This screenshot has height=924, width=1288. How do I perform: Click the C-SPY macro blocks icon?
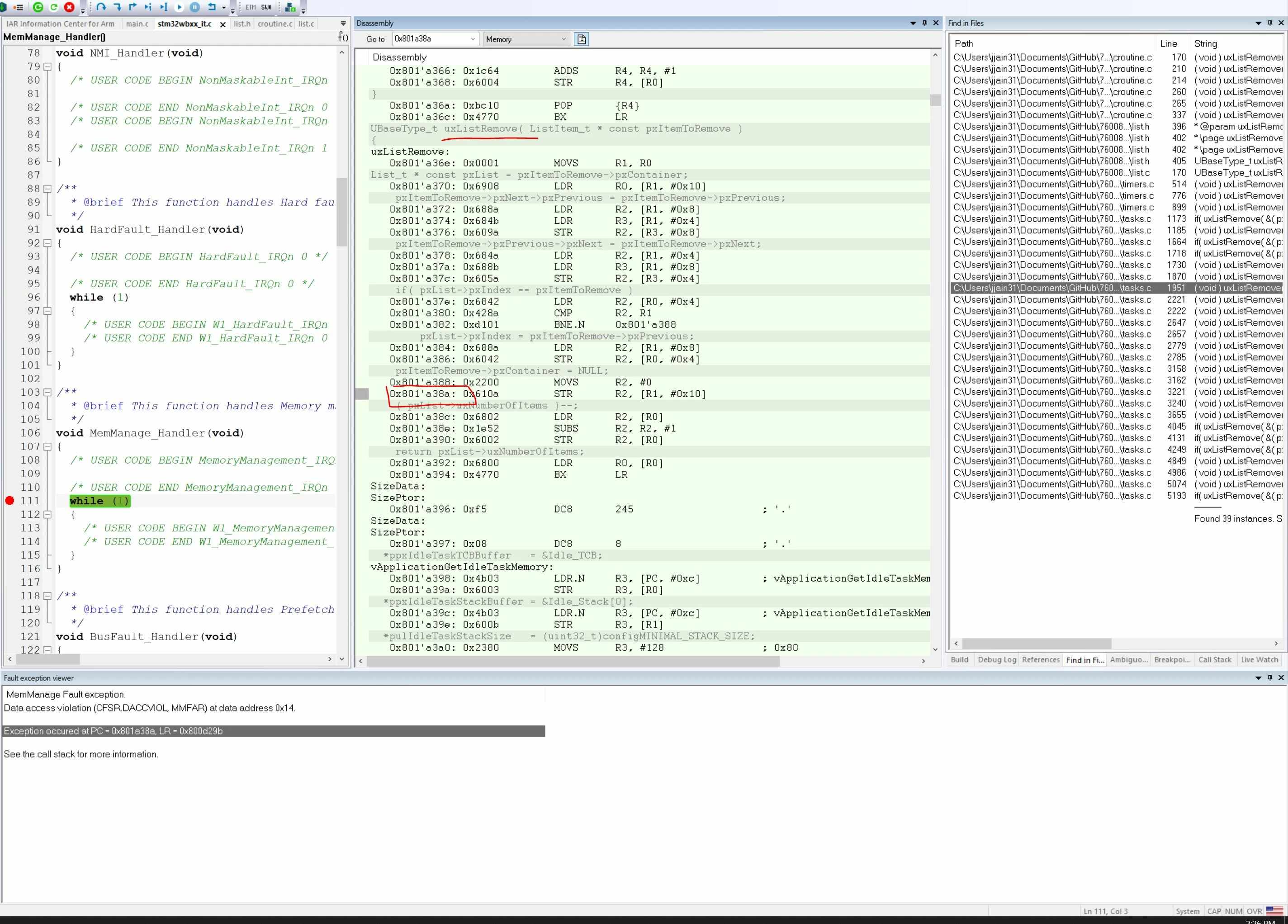[x=290, y=7]
